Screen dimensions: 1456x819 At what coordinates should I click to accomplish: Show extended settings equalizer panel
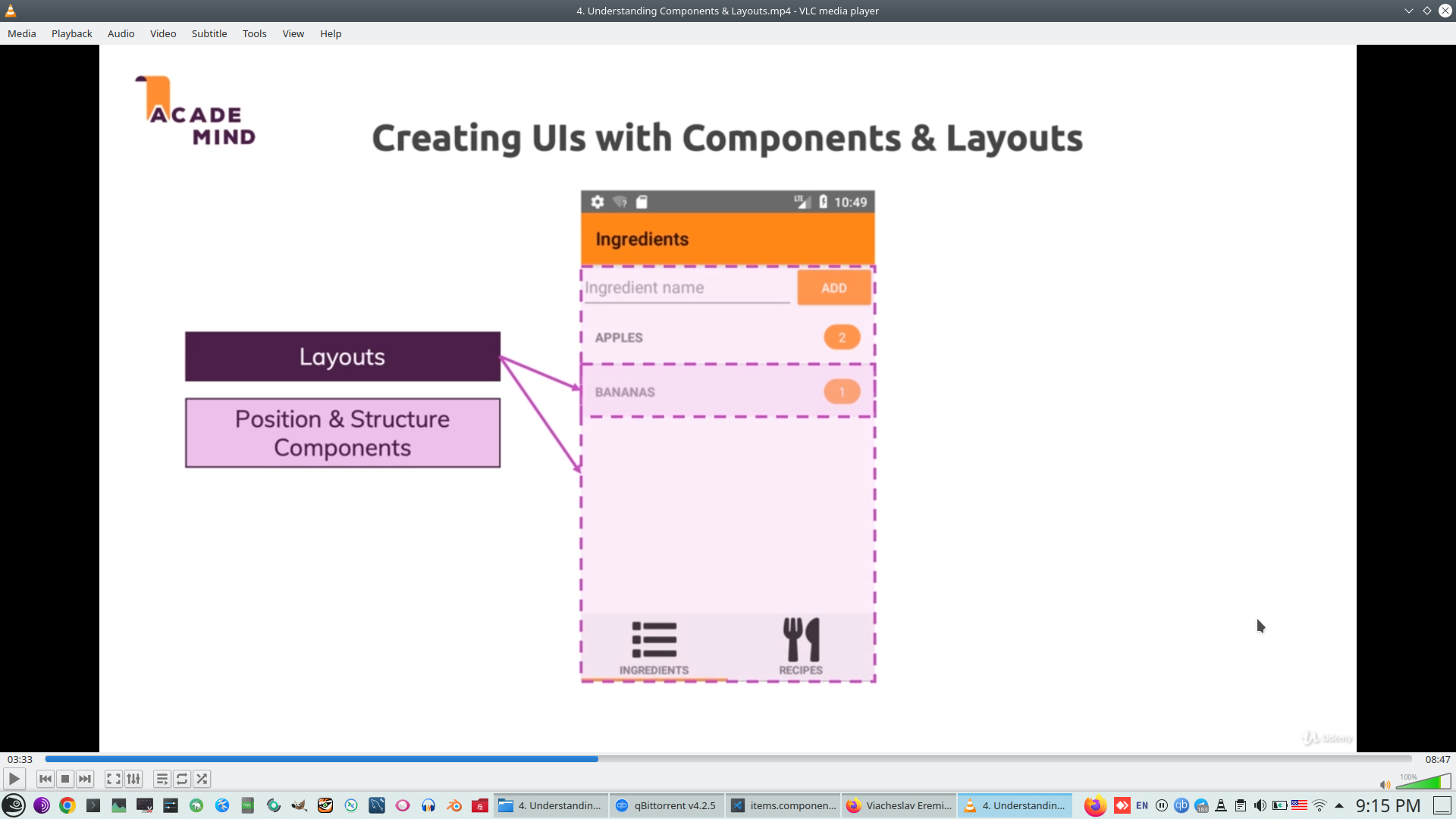[x=133, y=779]
